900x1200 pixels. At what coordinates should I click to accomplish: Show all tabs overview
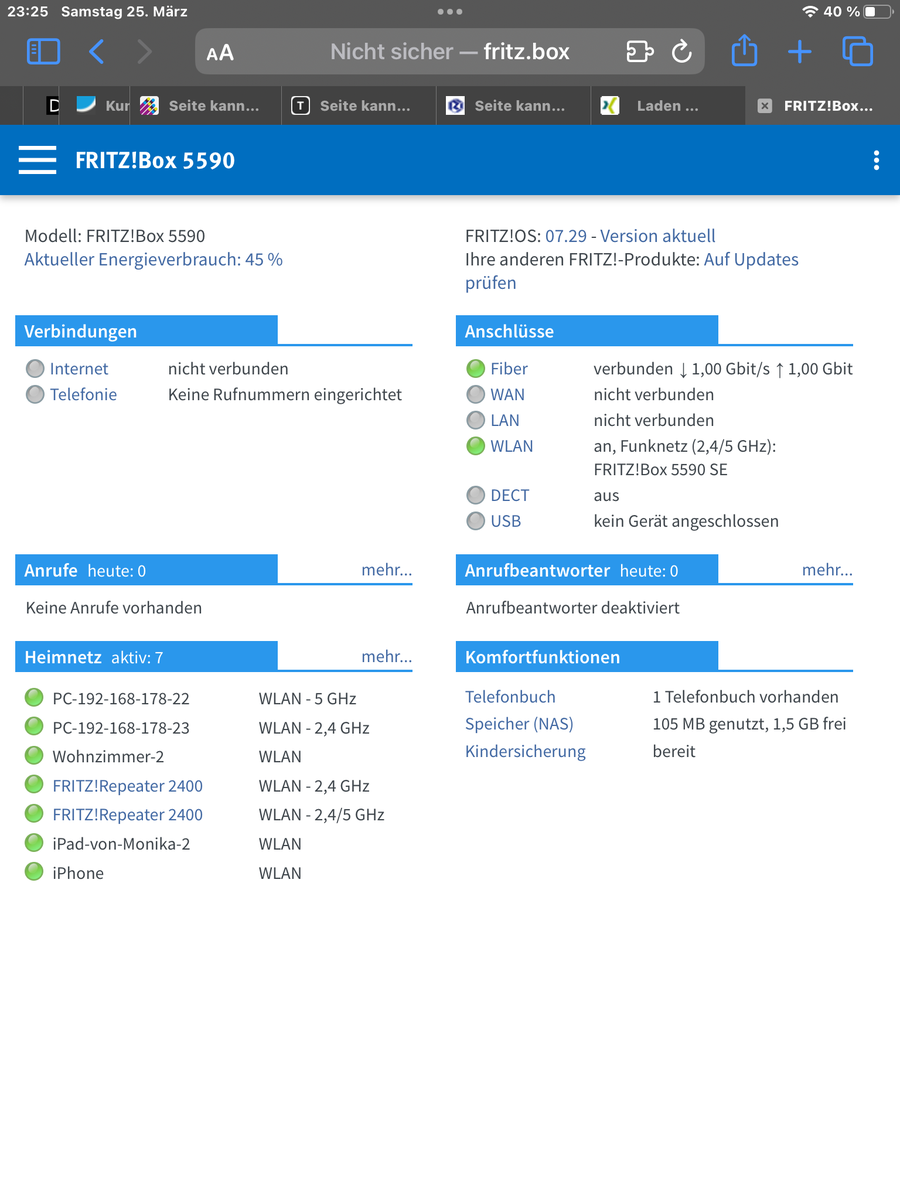click(857, 51)
